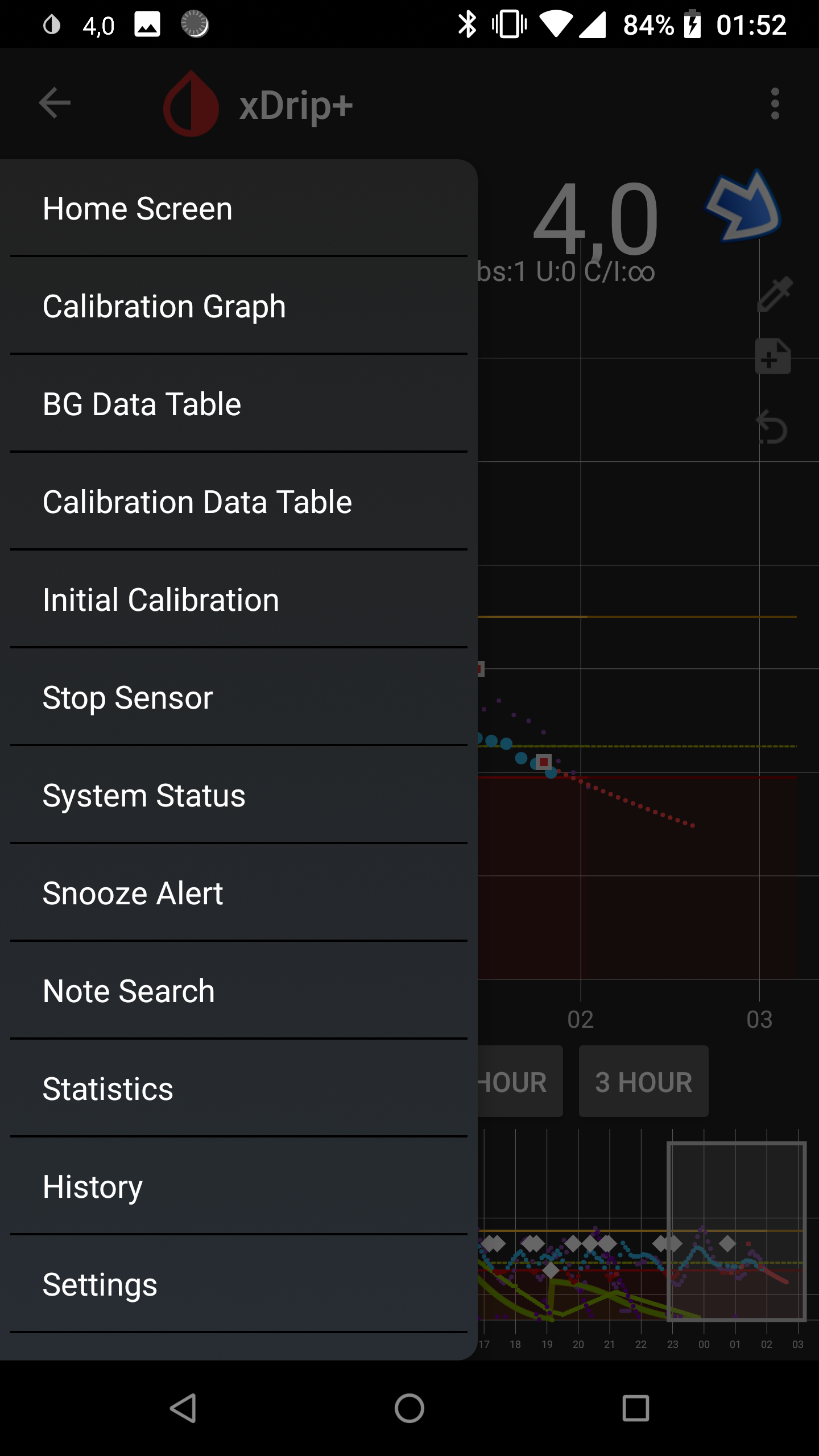819x1456 pixels.
Task: Tap the back arrow in header
Action: point(55,103)
